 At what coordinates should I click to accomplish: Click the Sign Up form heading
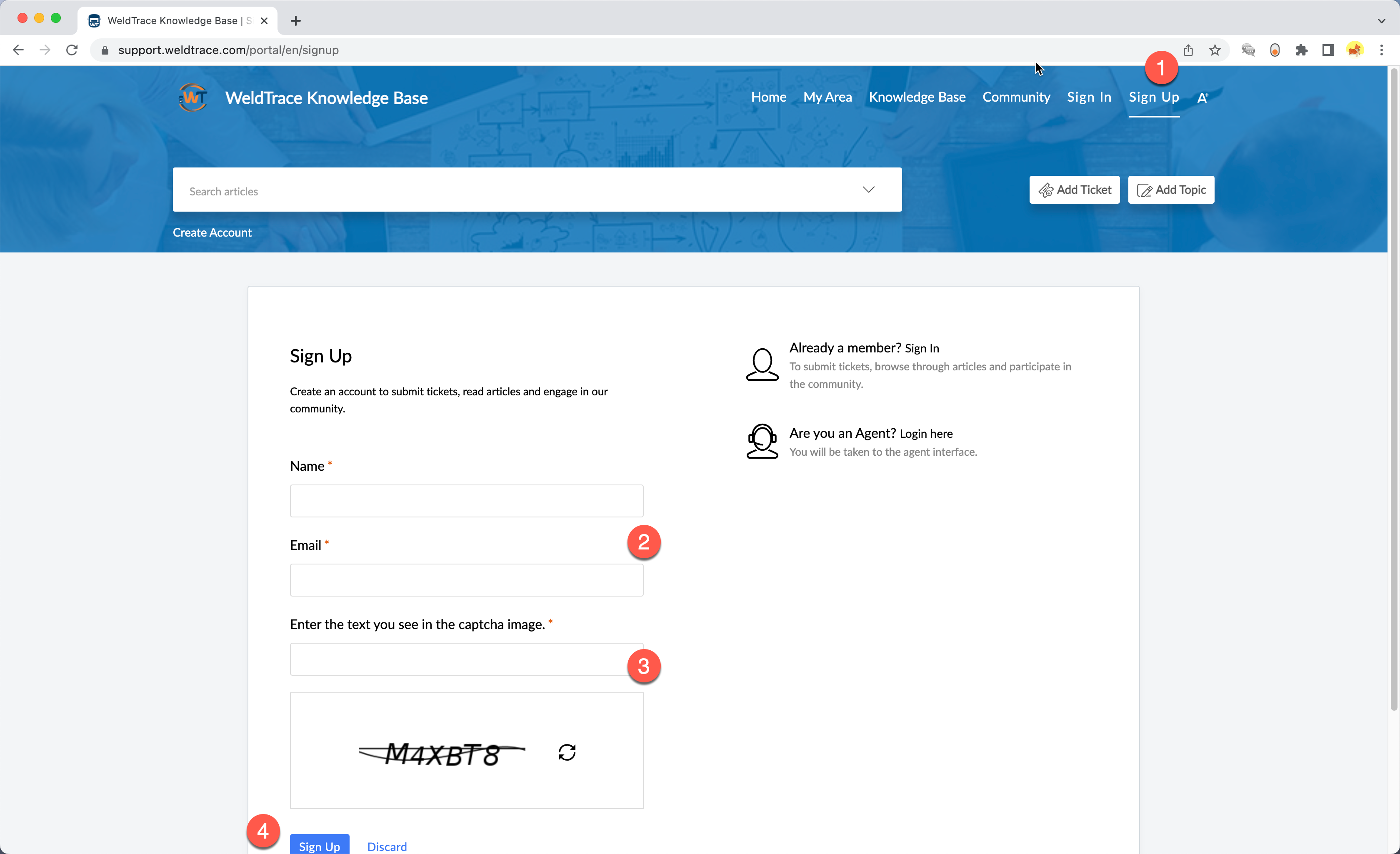tap(320, 356)
